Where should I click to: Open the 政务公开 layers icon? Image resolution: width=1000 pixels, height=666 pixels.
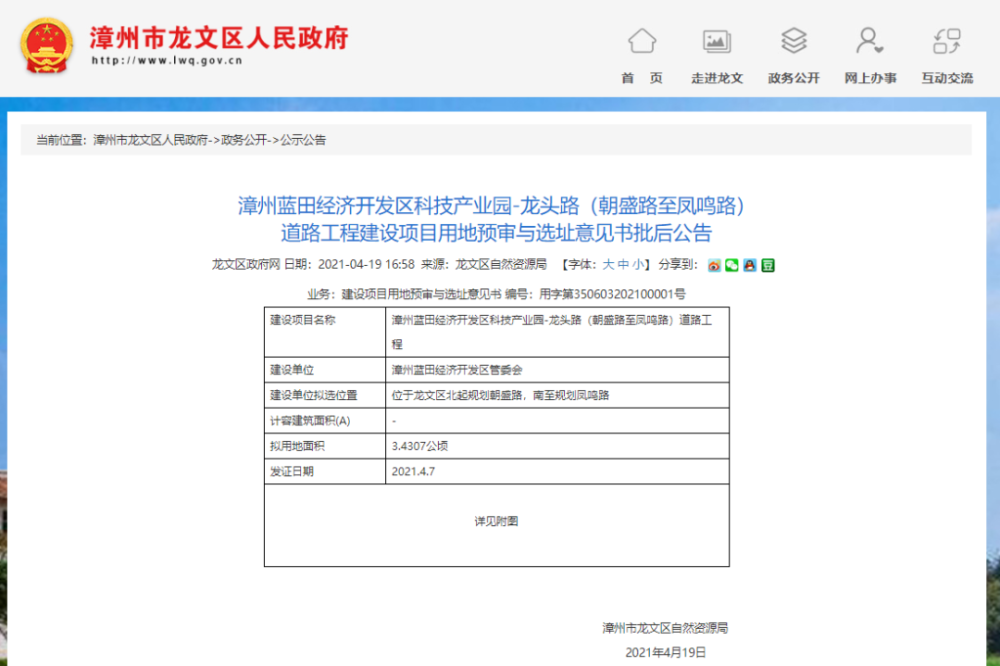click(x=794, y=41)
